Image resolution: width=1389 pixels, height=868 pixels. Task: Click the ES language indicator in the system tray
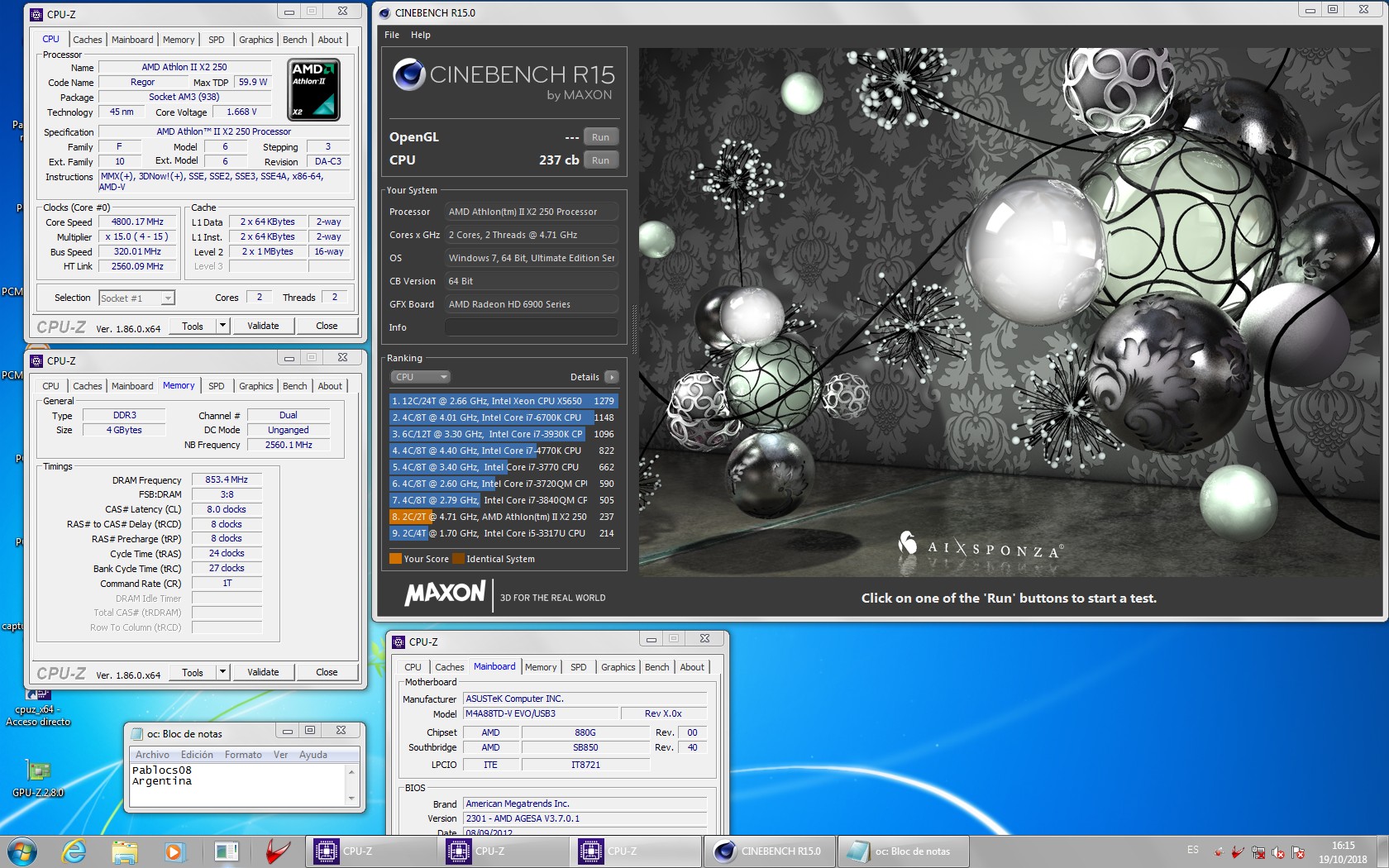click(1192, 850)
